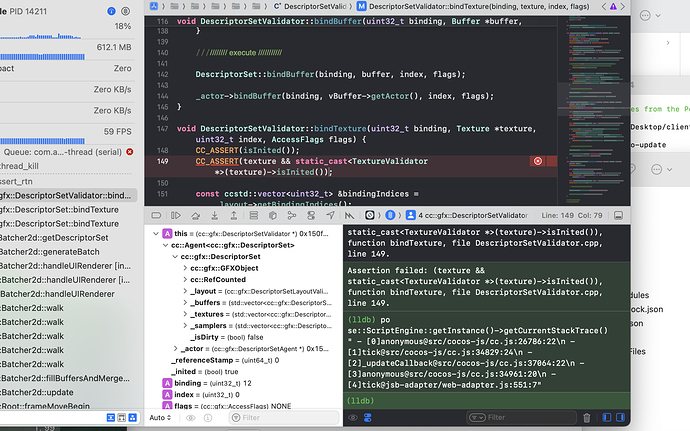Hide the debug area panel button
Image resolution: width=690 pixels, height=431 pixels.
[618, 215]
